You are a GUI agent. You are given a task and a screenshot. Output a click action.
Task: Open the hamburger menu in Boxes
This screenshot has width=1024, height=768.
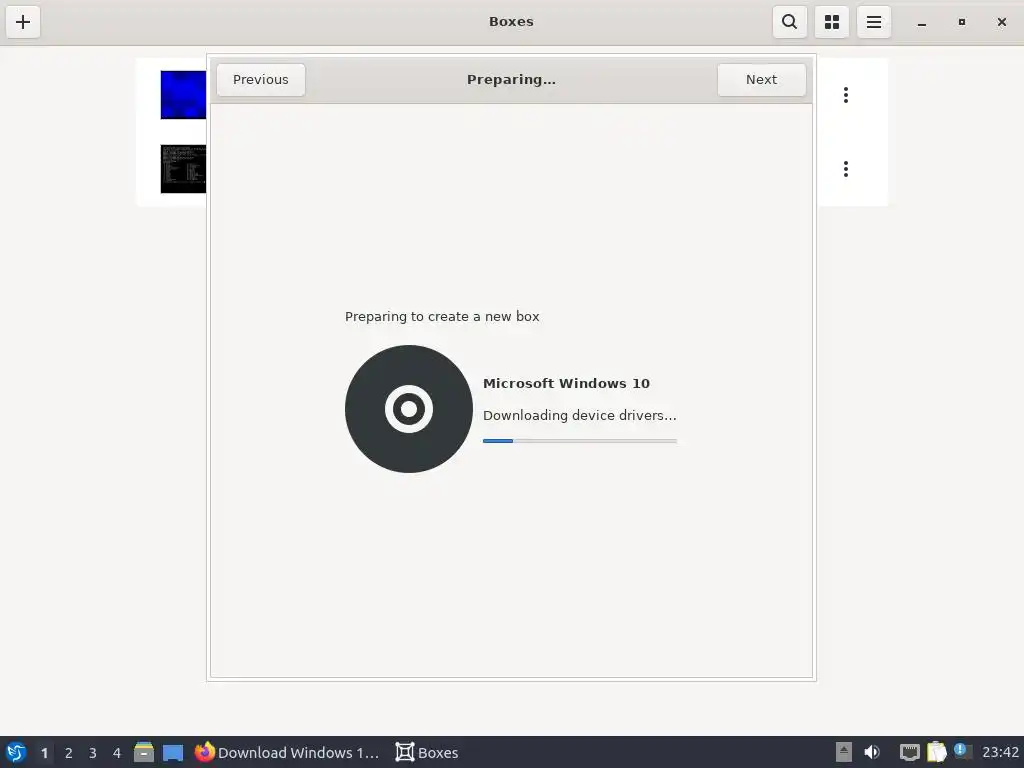874,22
